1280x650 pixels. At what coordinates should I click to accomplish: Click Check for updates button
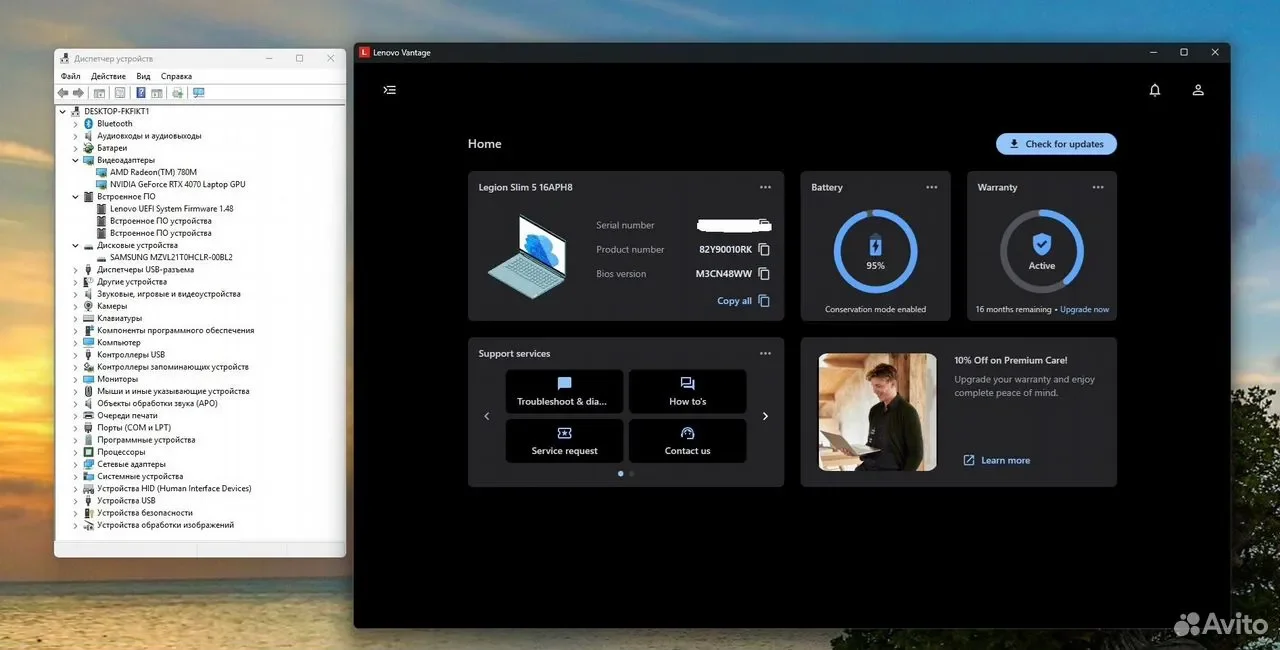tap(1056, 144)
